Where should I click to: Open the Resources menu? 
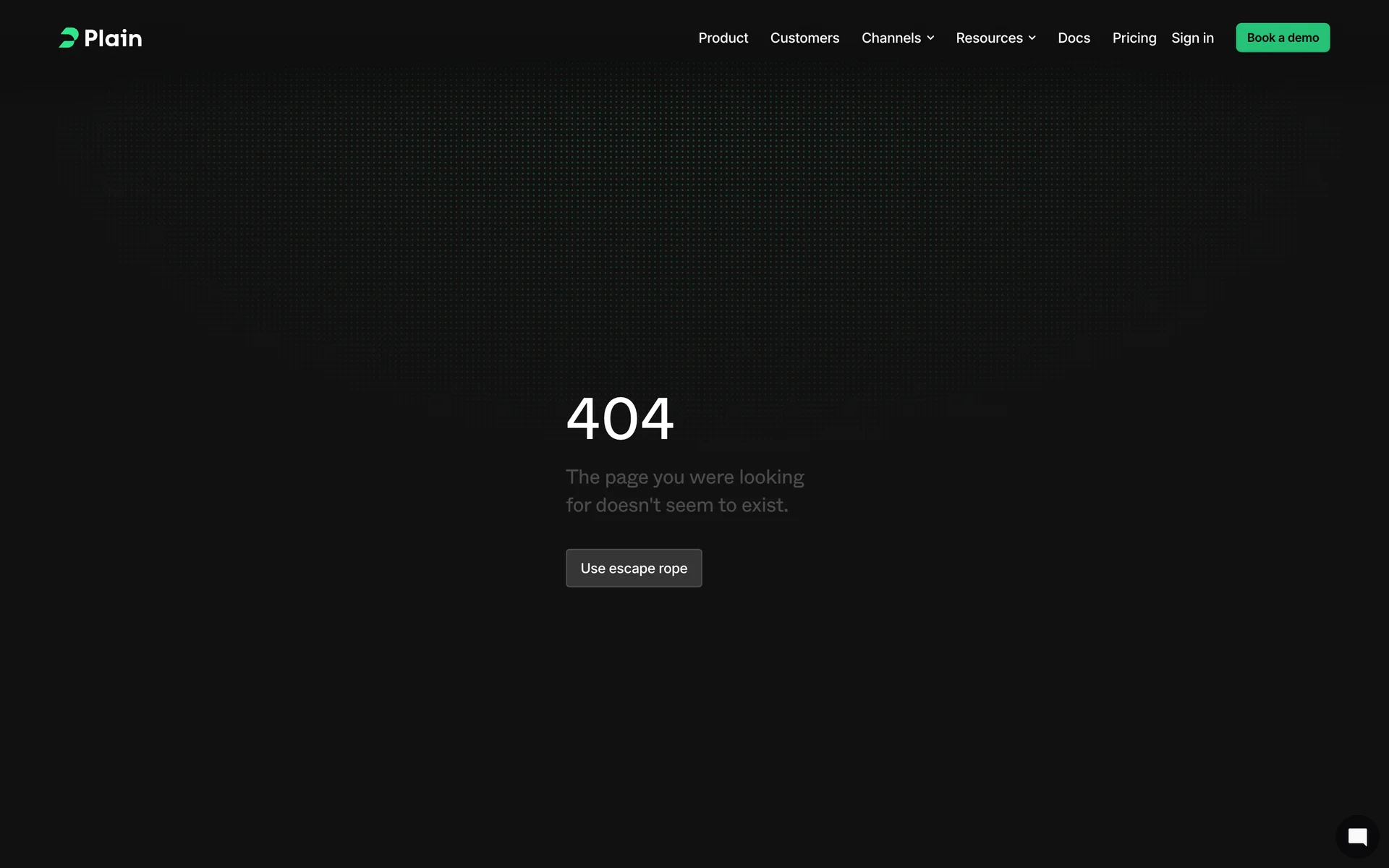(x=989, y=38)
